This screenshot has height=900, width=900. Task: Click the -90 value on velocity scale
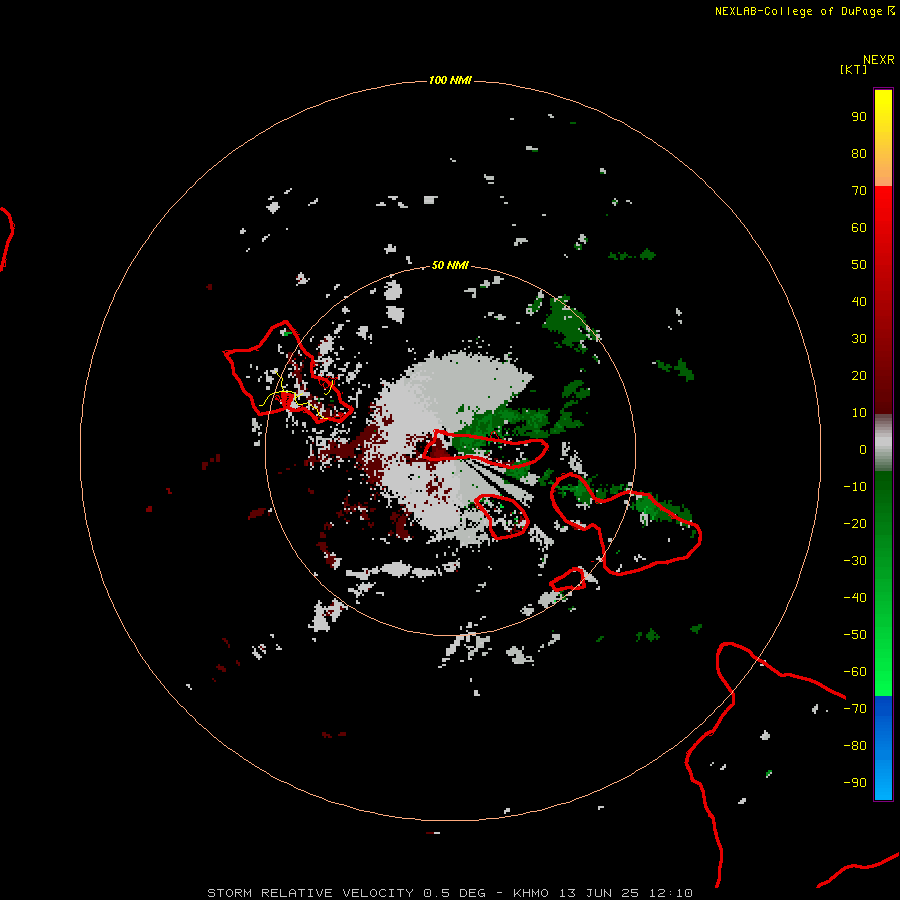coord(855,783)
